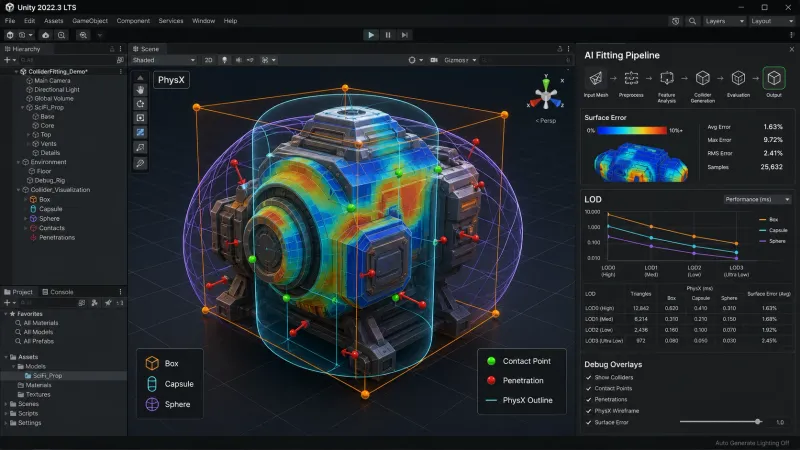Select the SciFi_Prop model in Assets

47,376
